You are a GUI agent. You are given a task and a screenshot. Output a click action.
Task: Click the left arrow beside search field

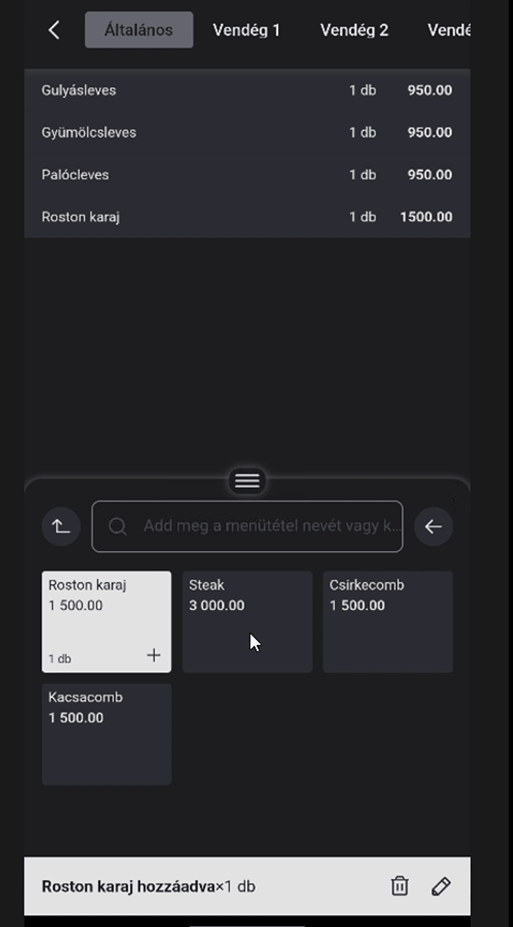[x=433, y=526]
